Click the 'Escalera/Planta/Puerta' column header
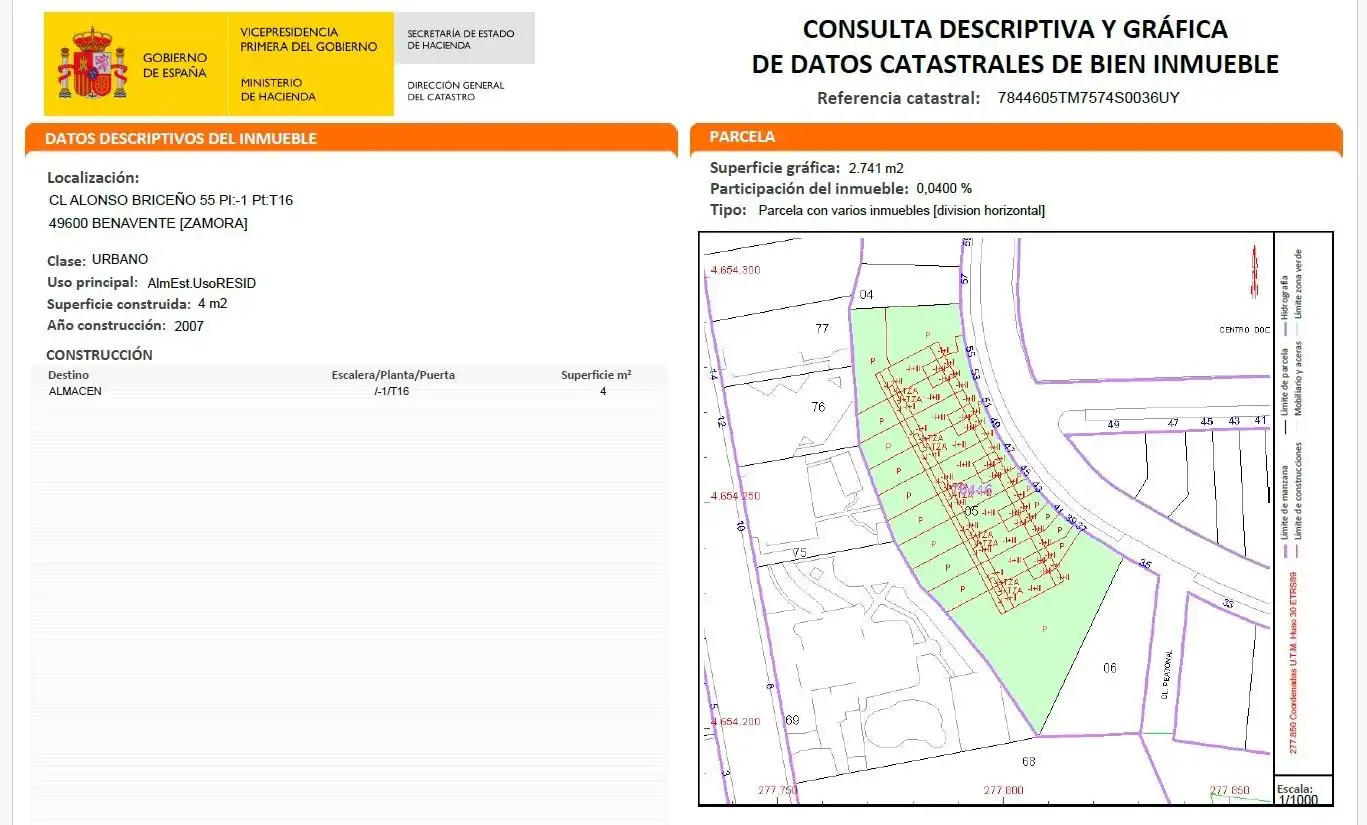 [x=393, y=375]
